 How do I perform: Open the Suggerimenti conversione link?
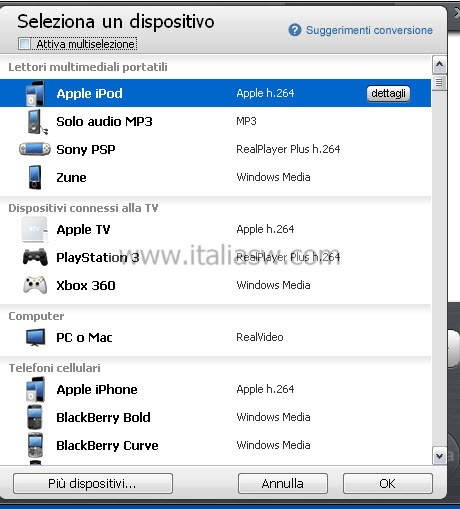pyautogui.click(x=369, y=30)
